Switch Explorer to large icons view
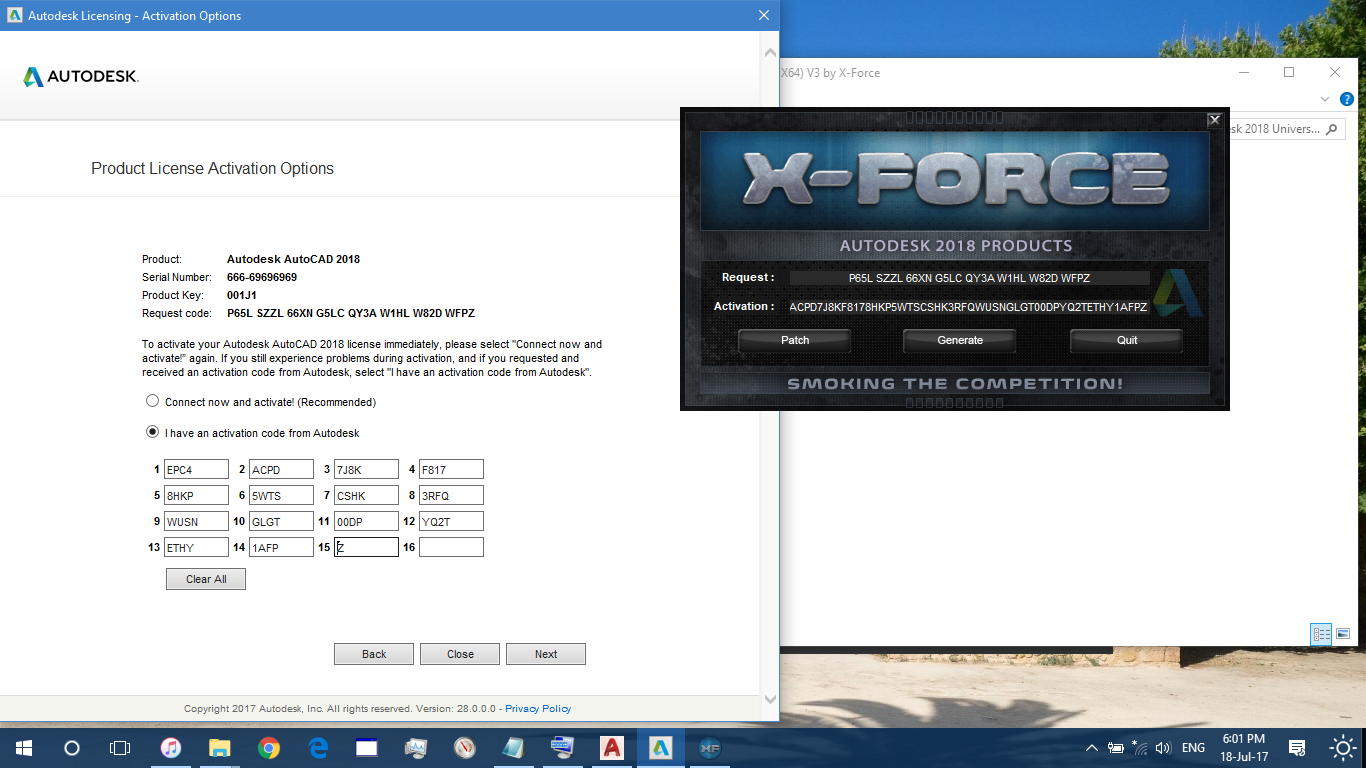1366x768 pixels. coord(1343,634)
